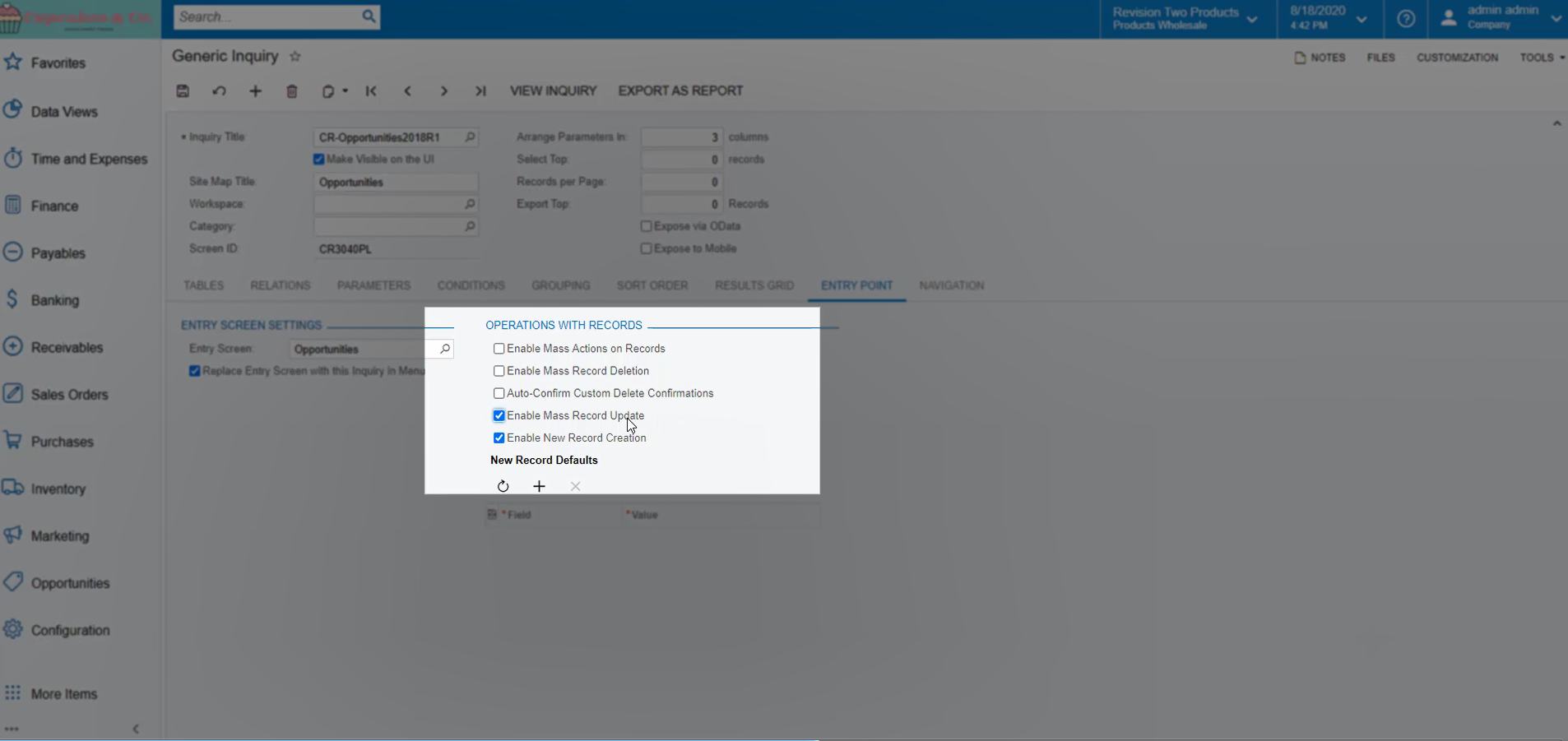Collapse the inquiry summary panel

pyautogui.click(x=1556, y=123)
